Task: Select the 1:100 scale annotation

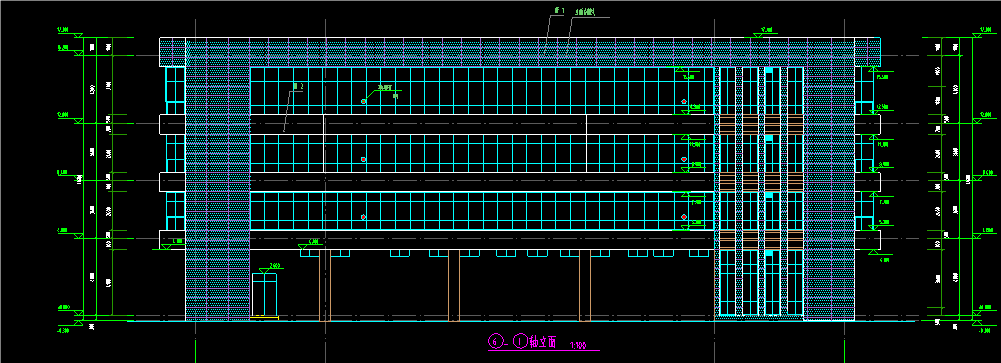Action: click(x=578, y=345)
